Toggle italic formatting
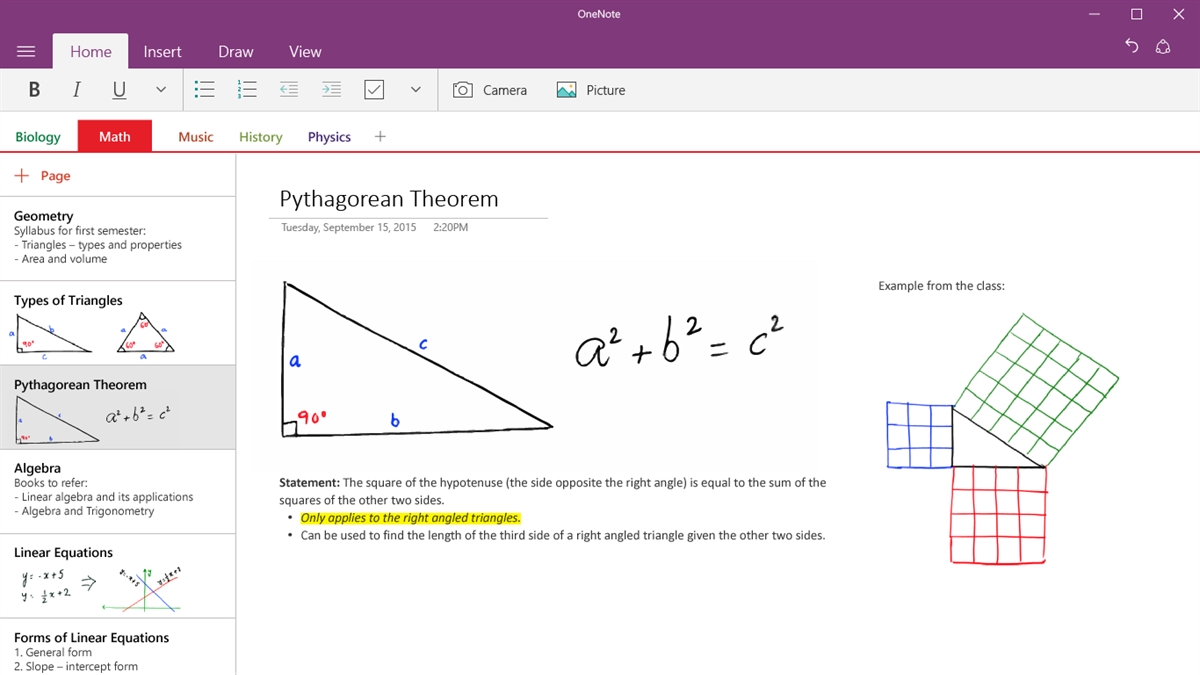The height and width of the screenshot is (675, 1200). pyautogui.click(x=76, y=89)
